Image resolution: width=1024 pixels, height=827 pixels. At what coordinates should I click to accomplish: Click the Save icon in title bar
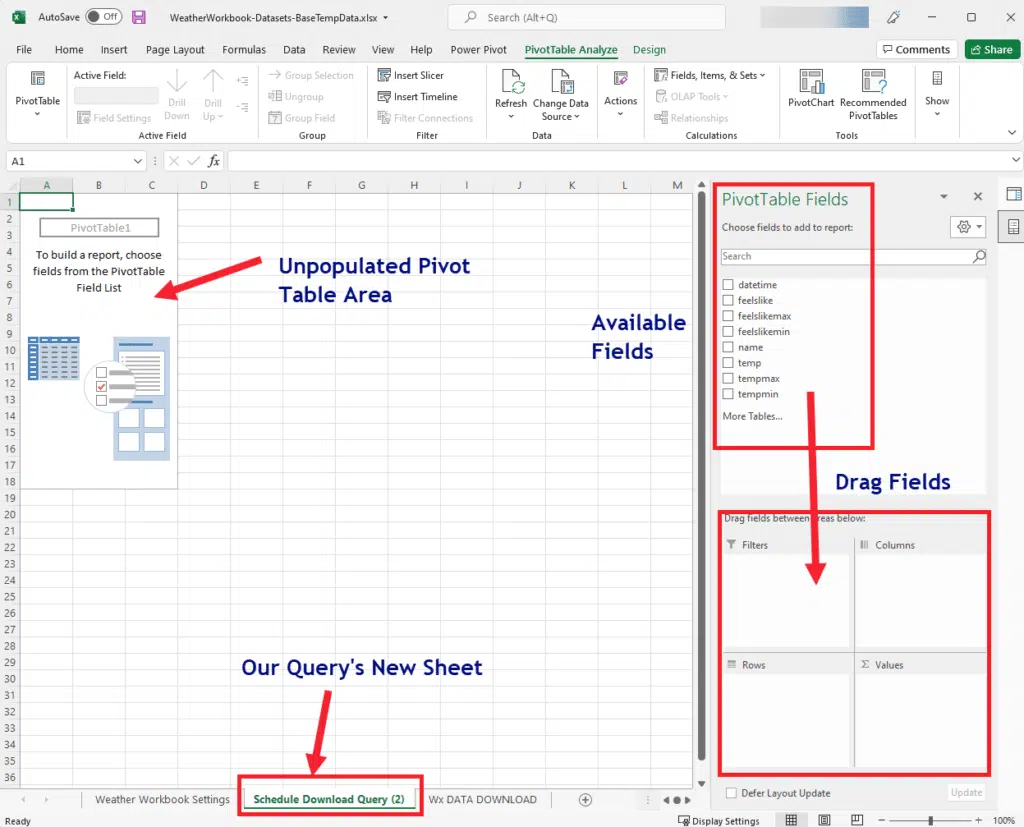pyautogui.click(x=139, y=18)
